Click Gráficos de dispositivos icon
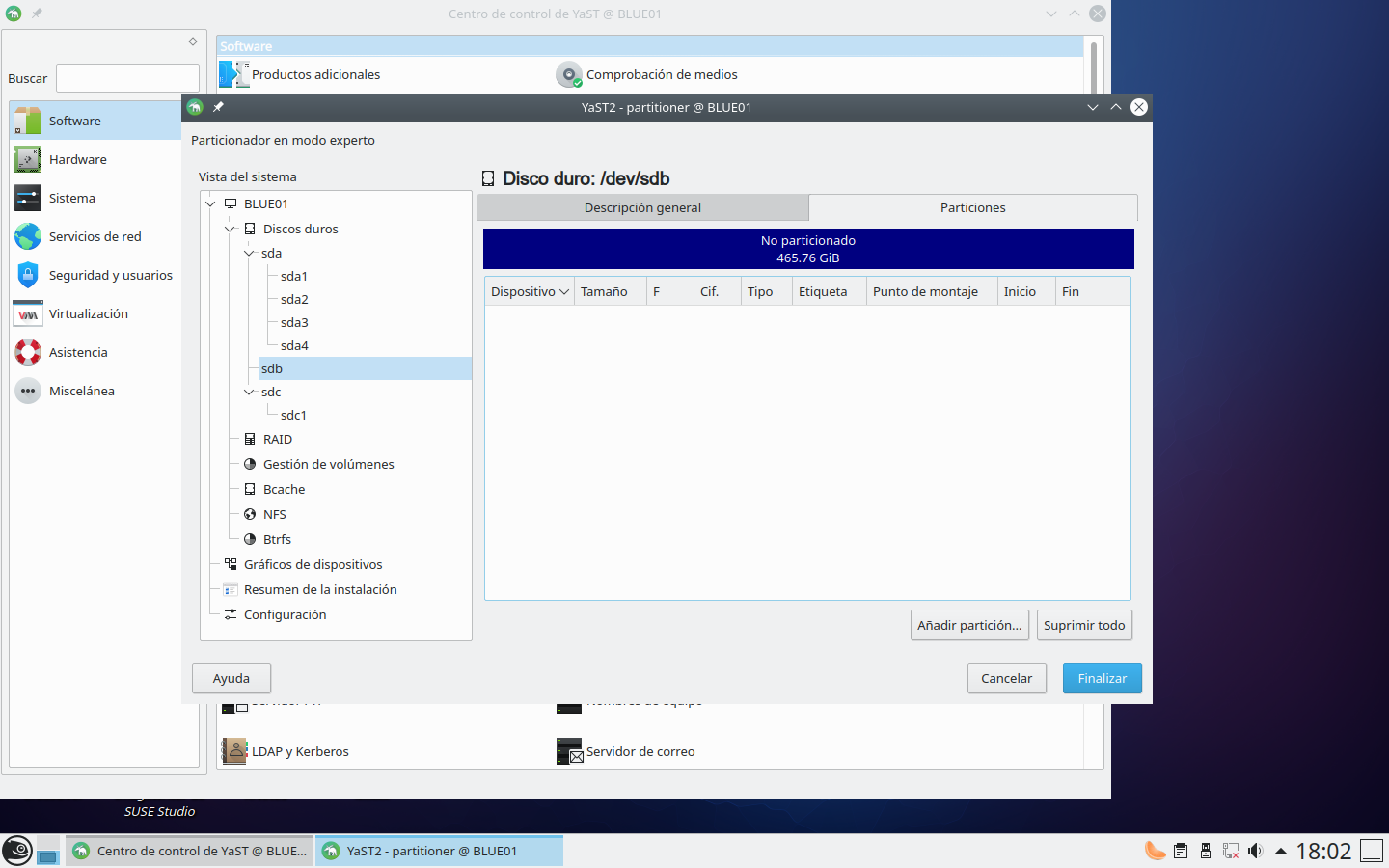This screenshot has width=1389, height=868. (x=231, y=564)
